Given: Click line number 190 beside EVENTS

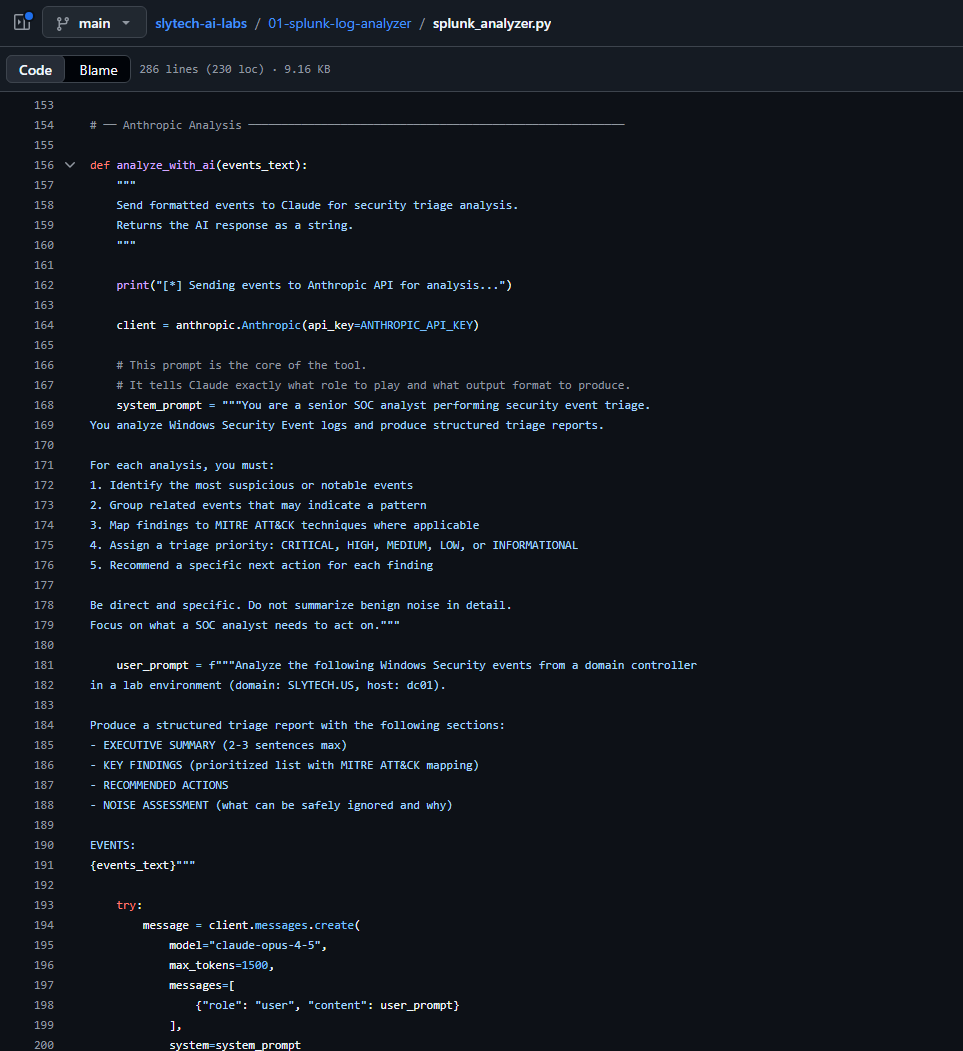Looking at the screenshot, I should 43,845.
